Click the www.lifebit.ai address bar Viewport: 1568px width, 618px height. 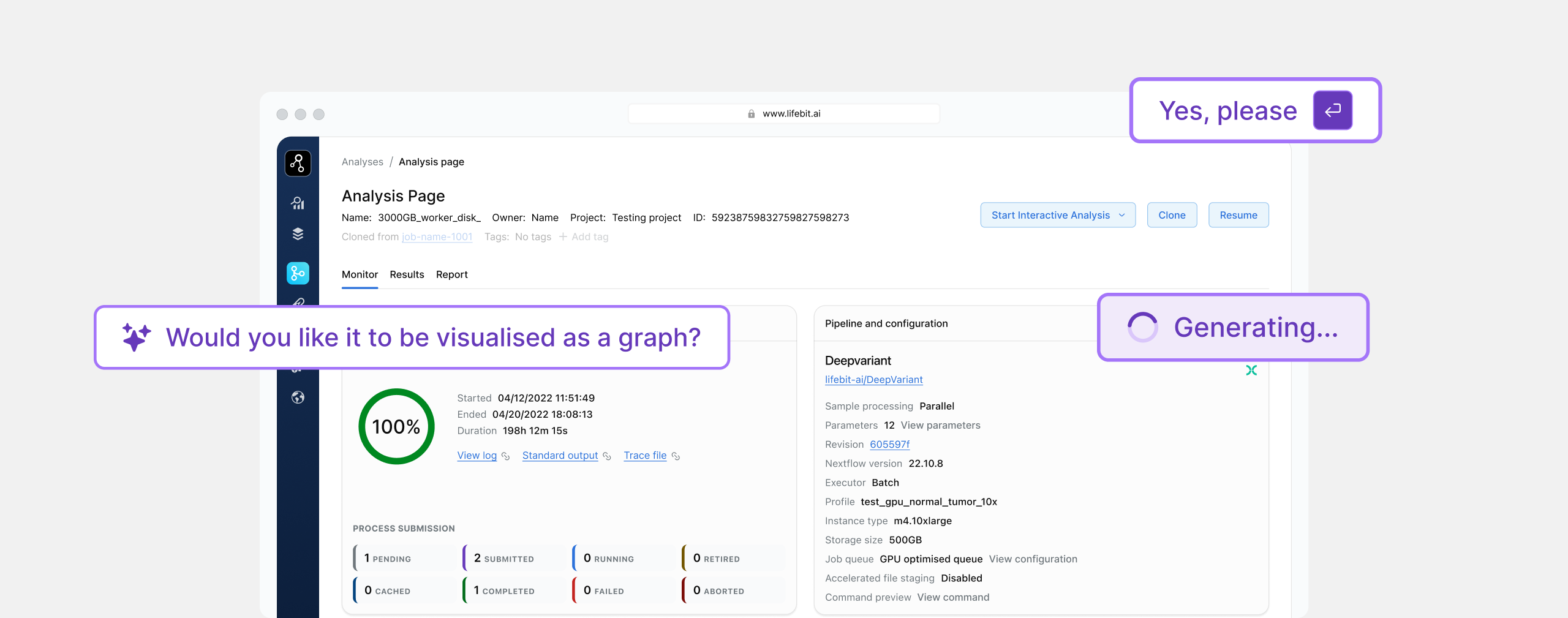pos(784,114)
